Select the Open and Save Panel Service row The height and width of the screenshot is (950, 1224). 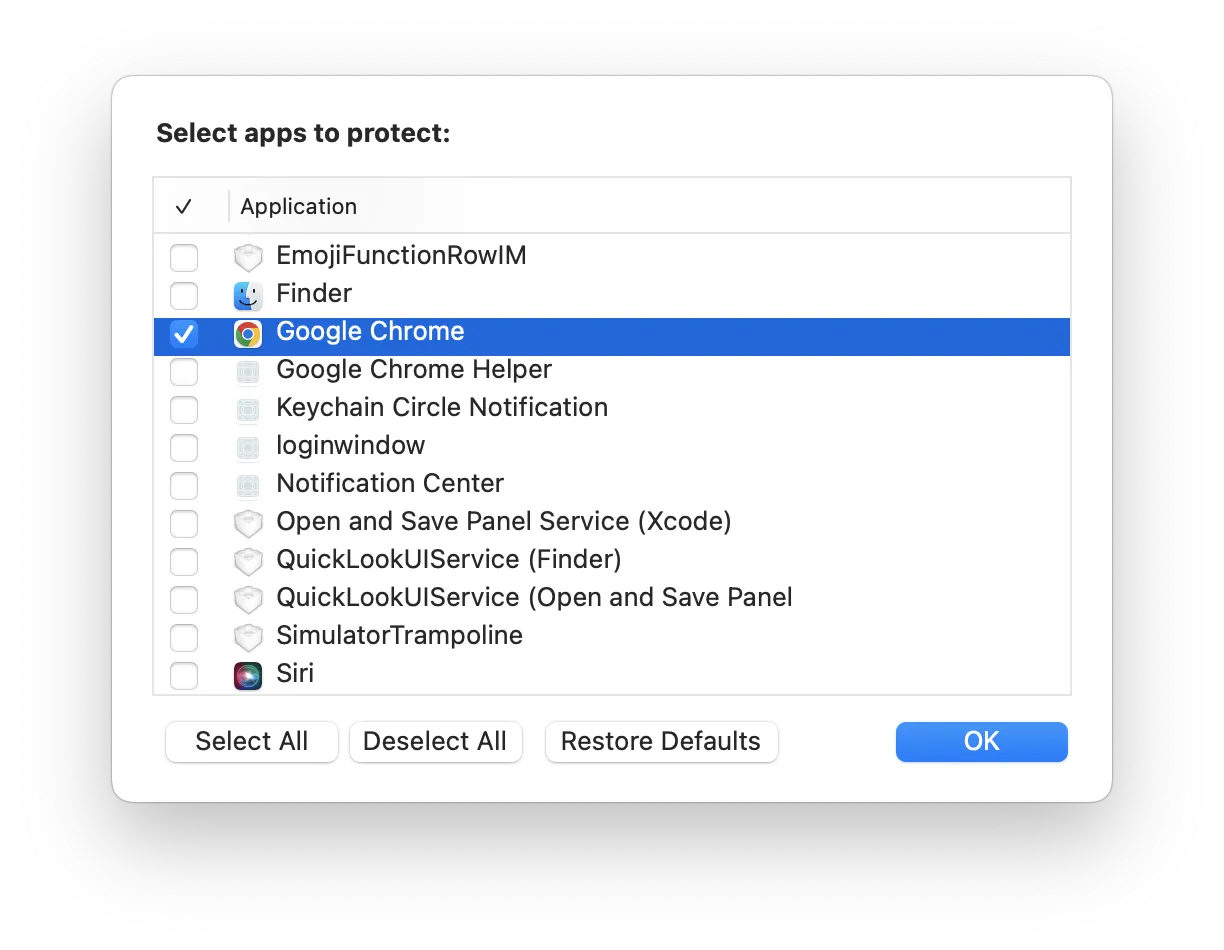tap(504, 522)
